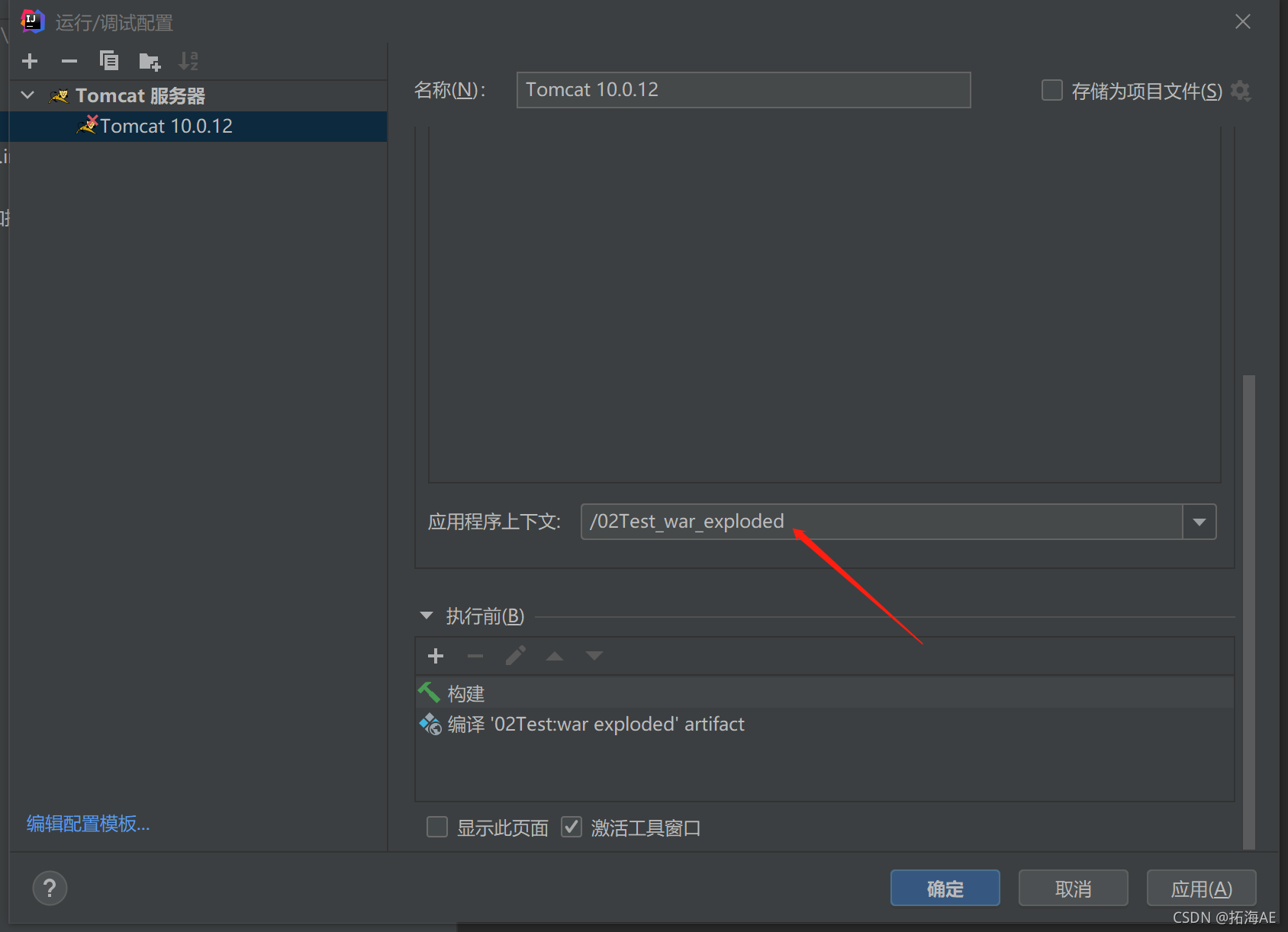Open the application context dropdown arrow
The width and height of the screenshot is (1288, 932).
point(1199,522)
